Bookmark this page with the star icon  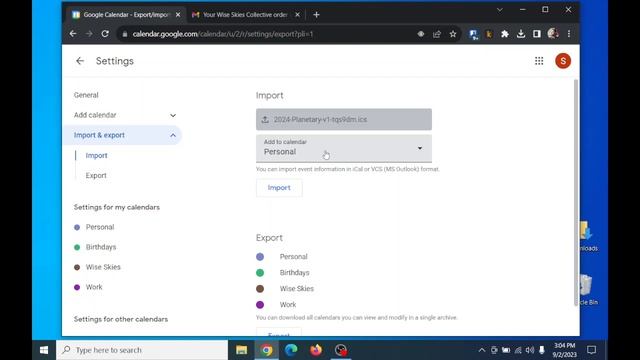tap(453, 34)
